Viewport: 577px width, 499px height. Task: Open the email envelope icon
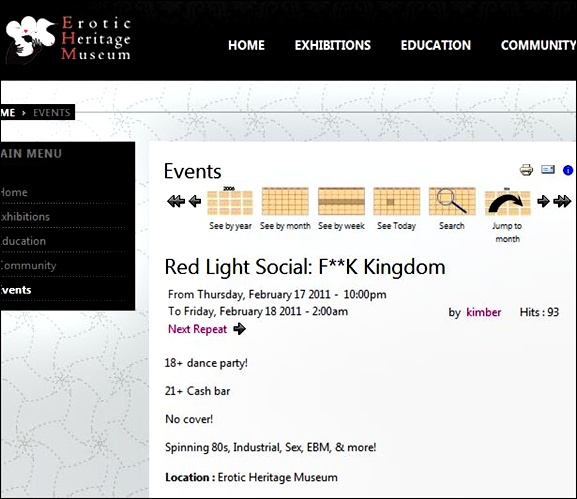pos(548,170)
